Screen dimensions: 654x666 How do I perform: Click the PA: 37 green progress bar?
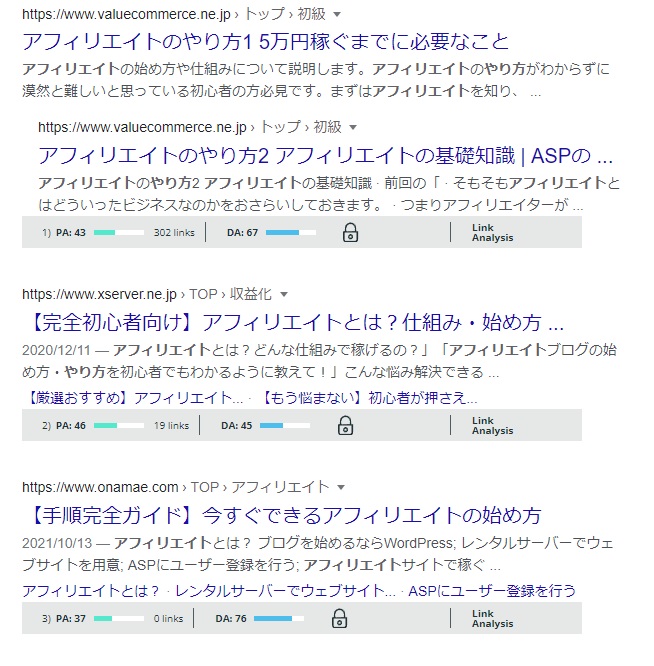coord(119,618)
